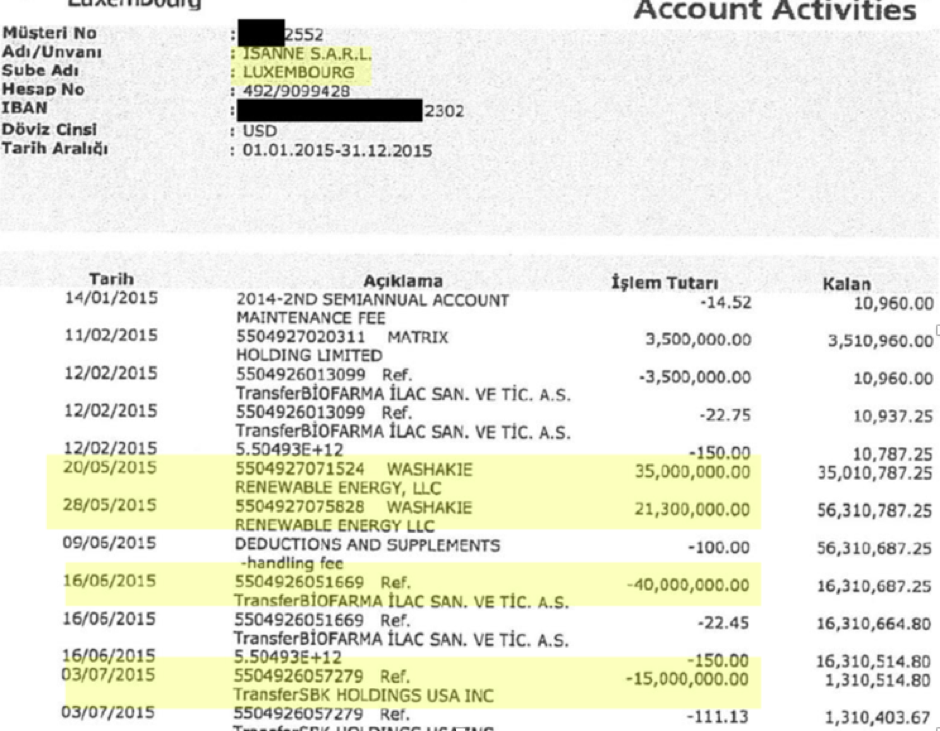Click the balance "35,010,787.25"

[x=875, y=473]
